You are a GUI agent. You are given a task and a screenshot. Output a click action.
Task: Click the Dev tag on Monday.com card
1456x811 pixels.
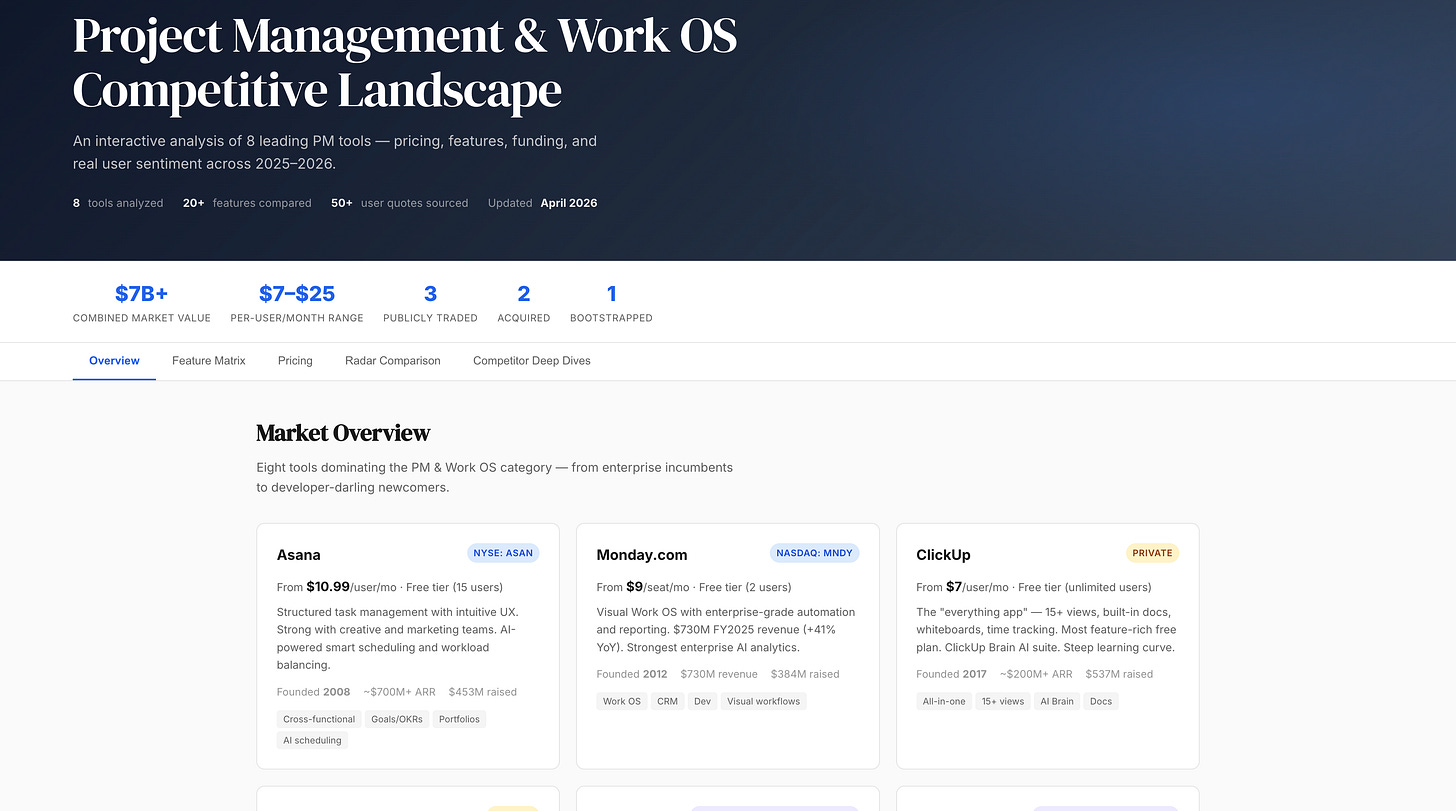tap(703, 701)
